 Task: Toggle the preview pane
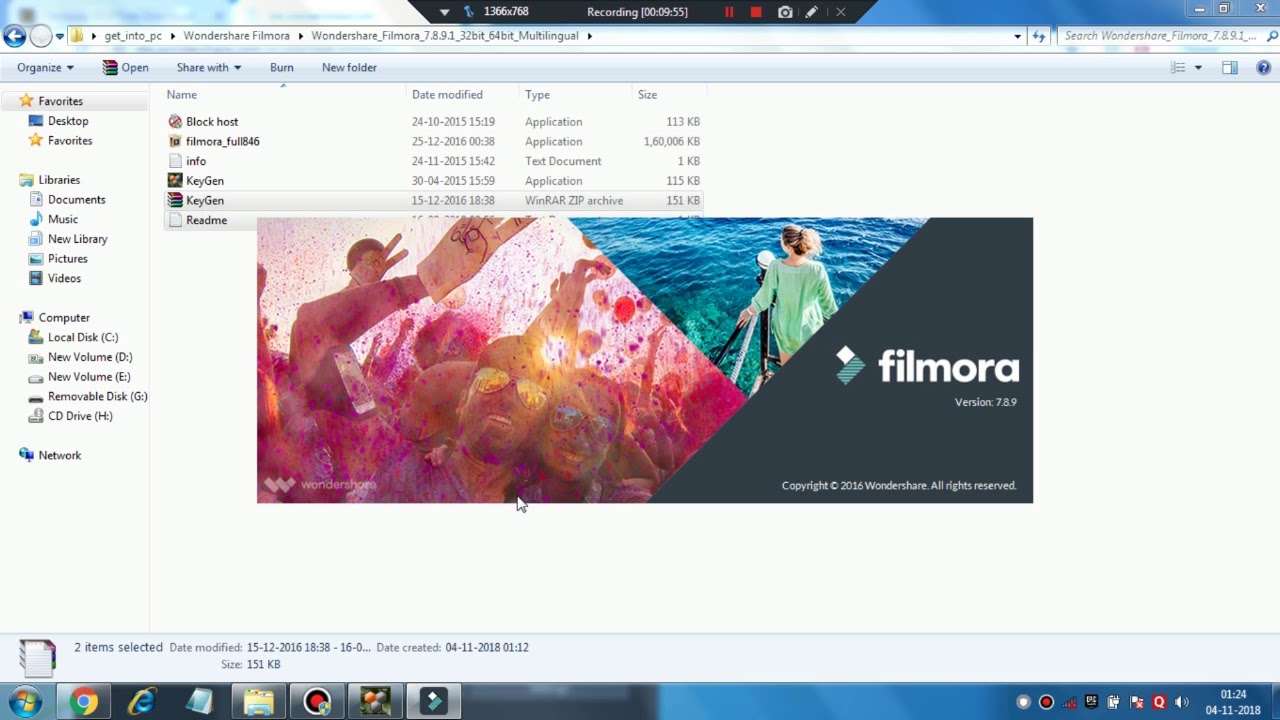tap(1230, 67)
